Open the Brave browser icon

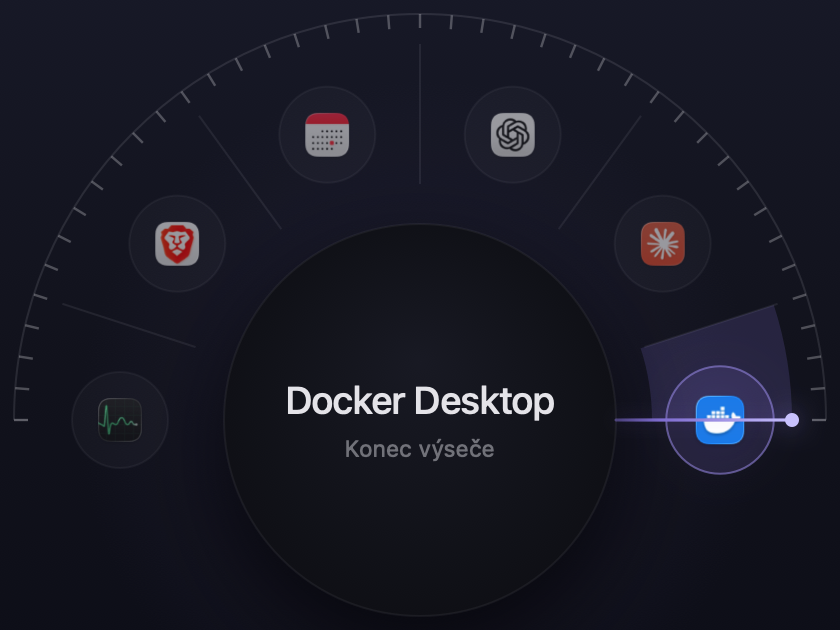point(177,244)
